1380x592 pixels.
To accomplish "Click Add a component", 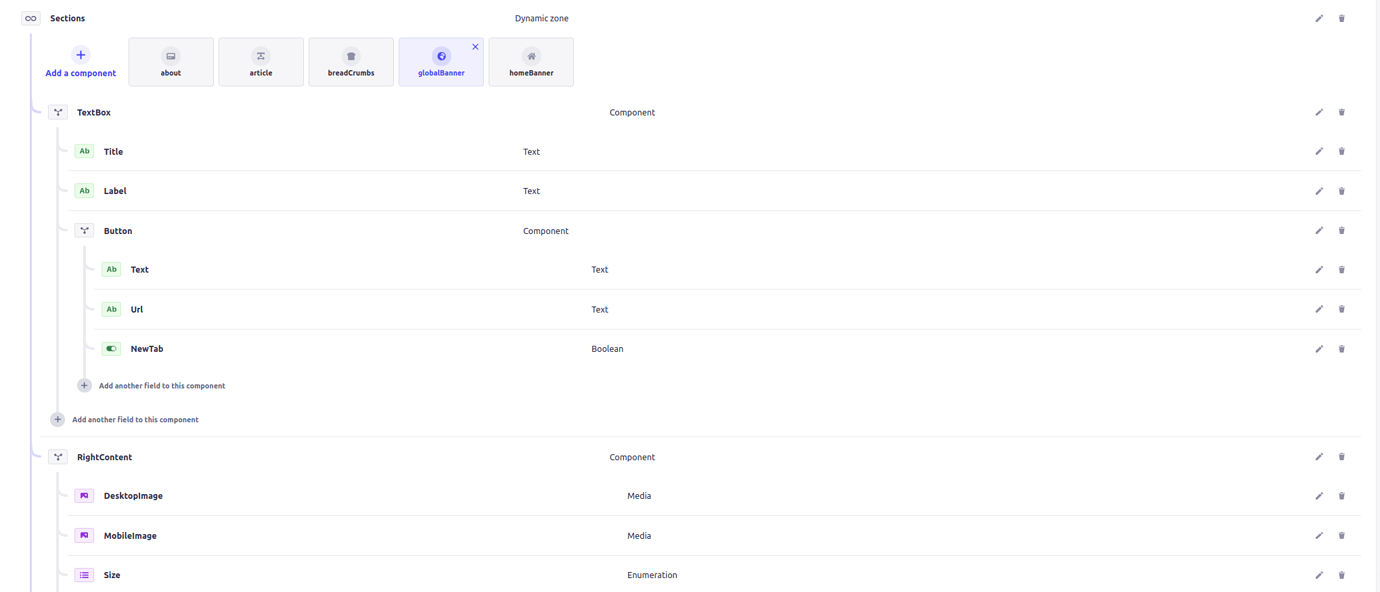I will [80, 62].
